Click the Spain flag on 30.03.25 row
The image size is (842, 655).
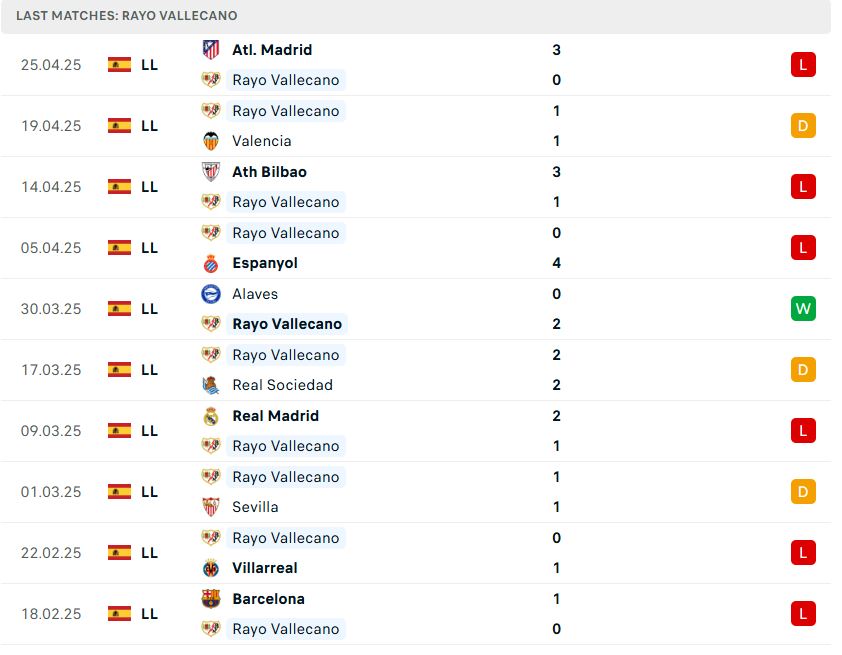pyautogui.click(x=119, y=309)
